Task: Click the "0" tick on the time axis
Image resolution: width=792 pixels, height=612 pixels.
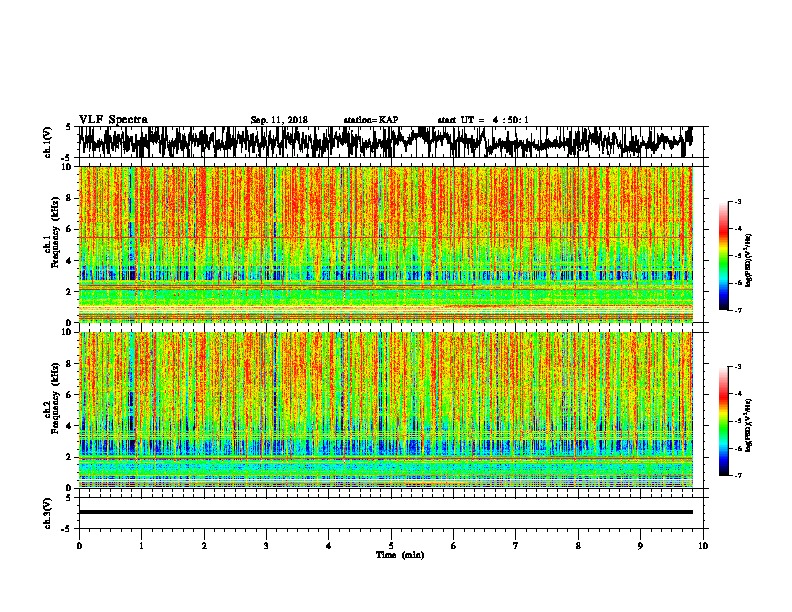Action: click(x=79, y=546)
